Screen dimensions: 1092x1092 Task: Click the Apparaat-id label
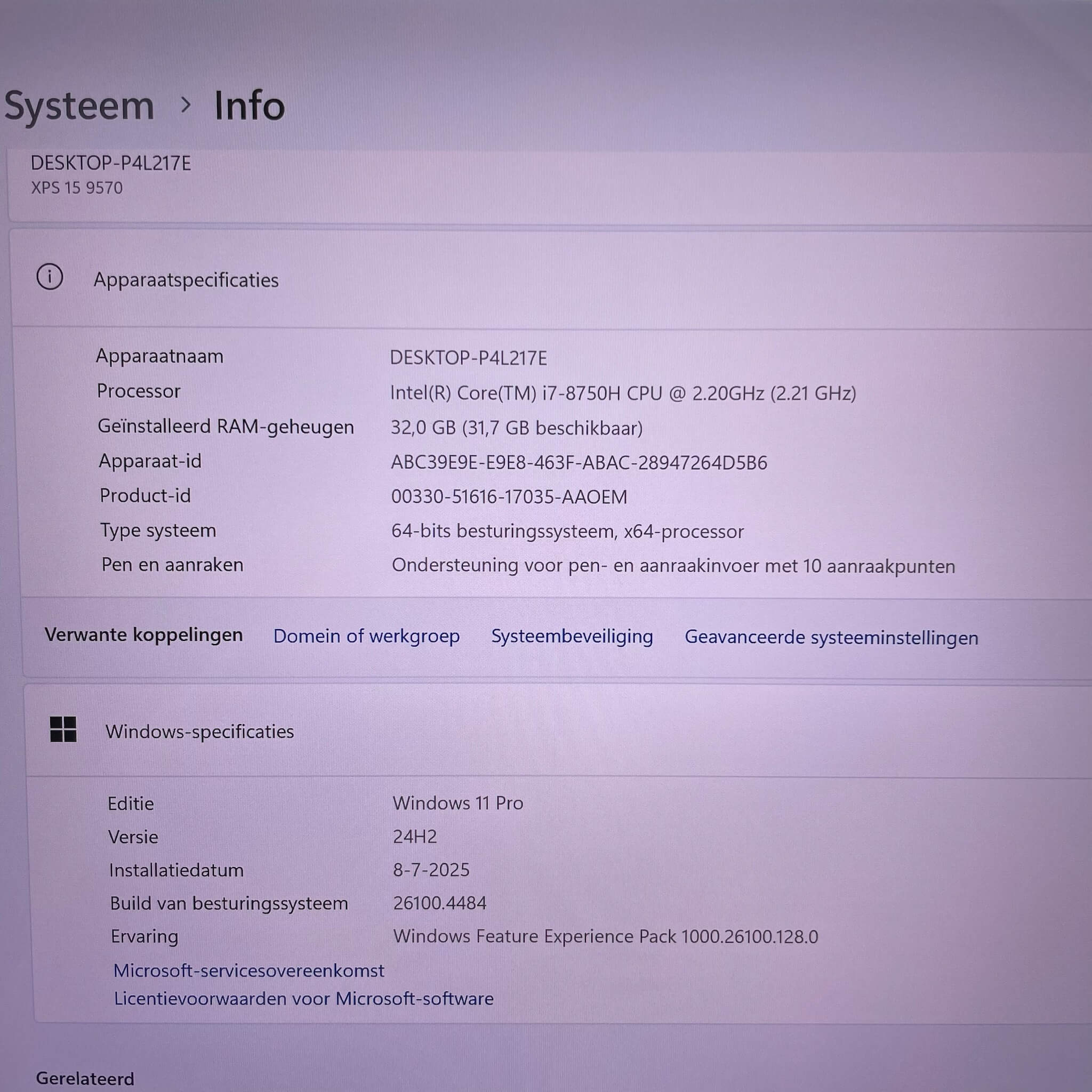pyautogui.click(x=150, y=461)
